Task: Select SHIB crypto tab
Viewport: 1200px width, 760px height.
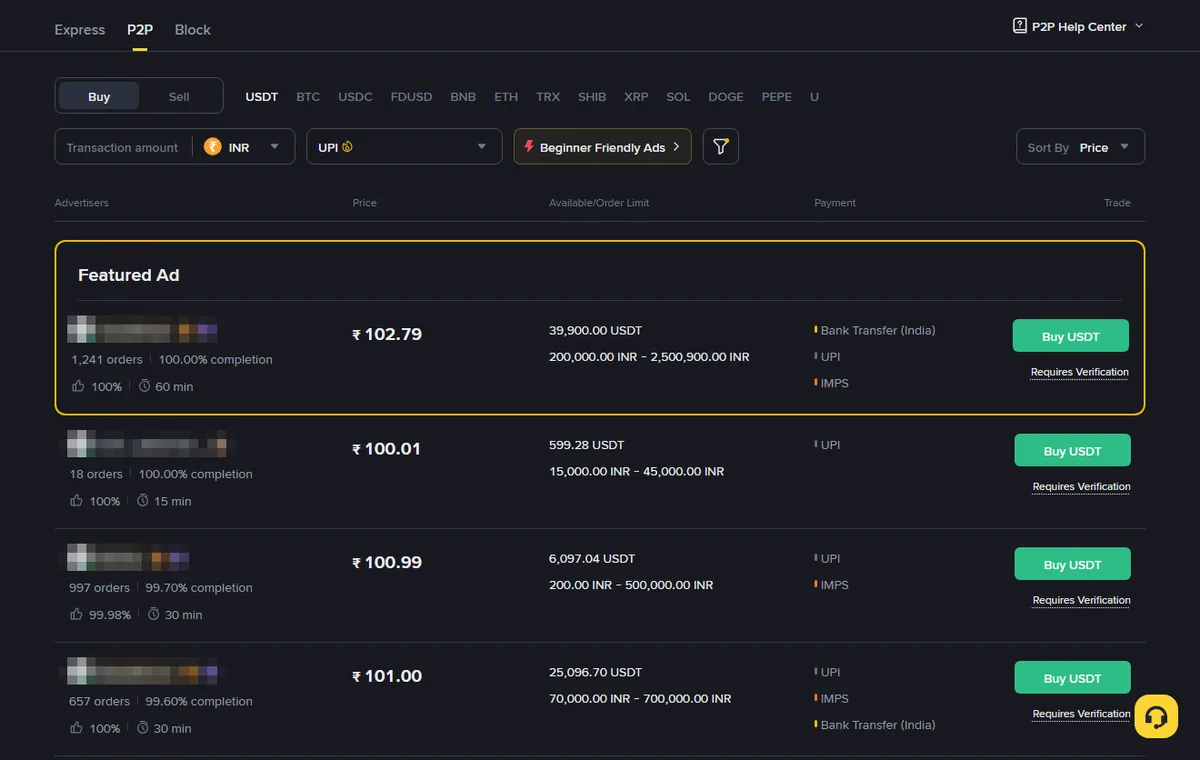Action: pos(592,97)
